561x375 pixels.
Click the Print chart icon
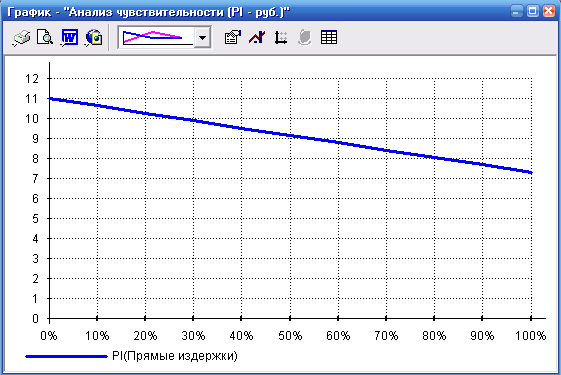tap(22, 38)
